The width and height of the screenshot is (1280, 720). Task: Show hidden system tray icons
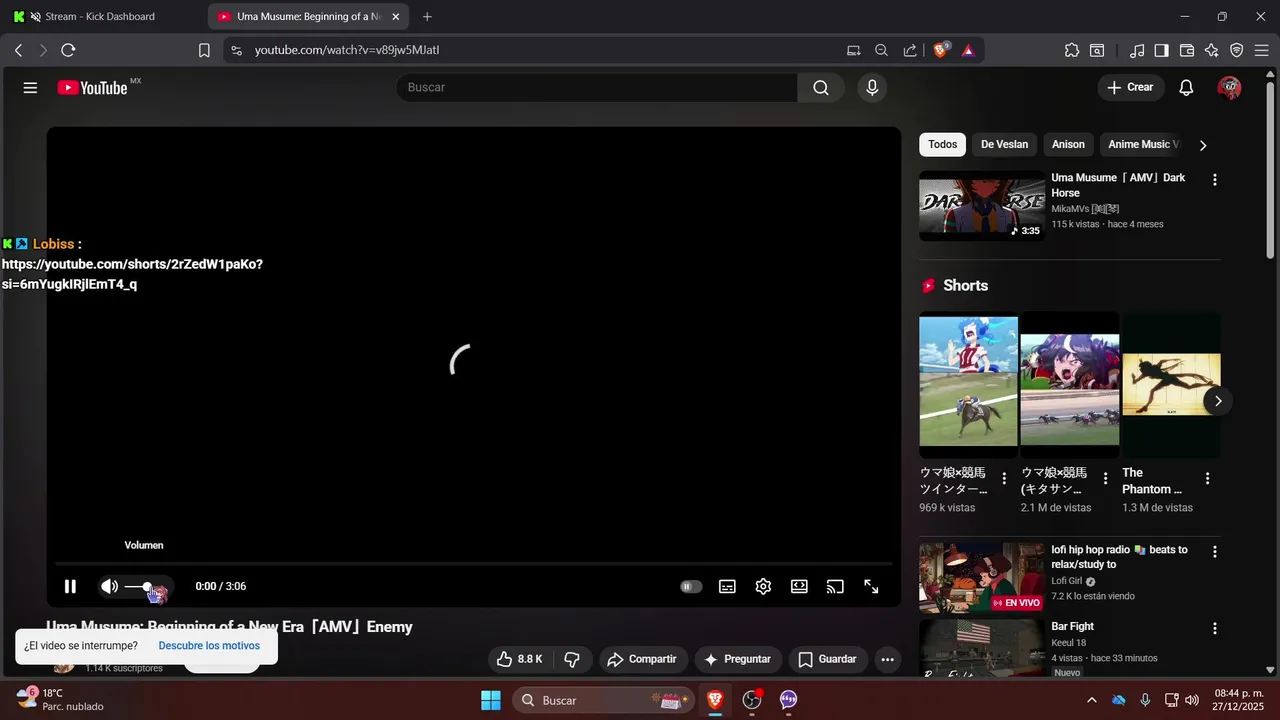[x=1091, y=700]
